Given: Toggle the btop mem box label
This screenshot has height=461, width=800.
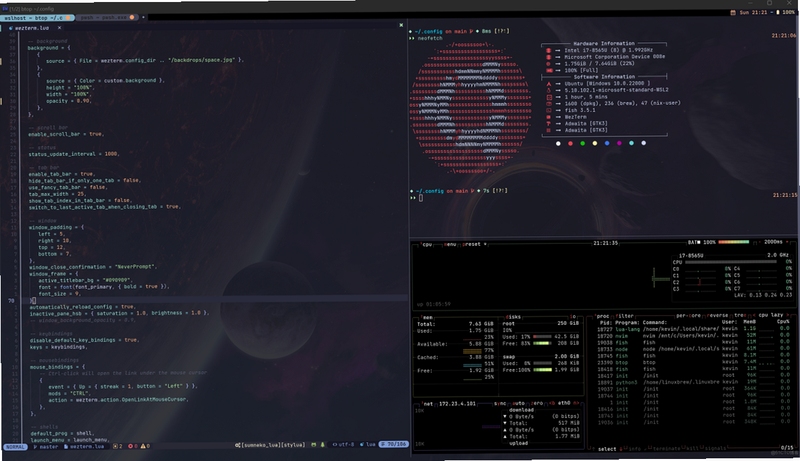Looking at the screenshot, I should tap(428, 317).
